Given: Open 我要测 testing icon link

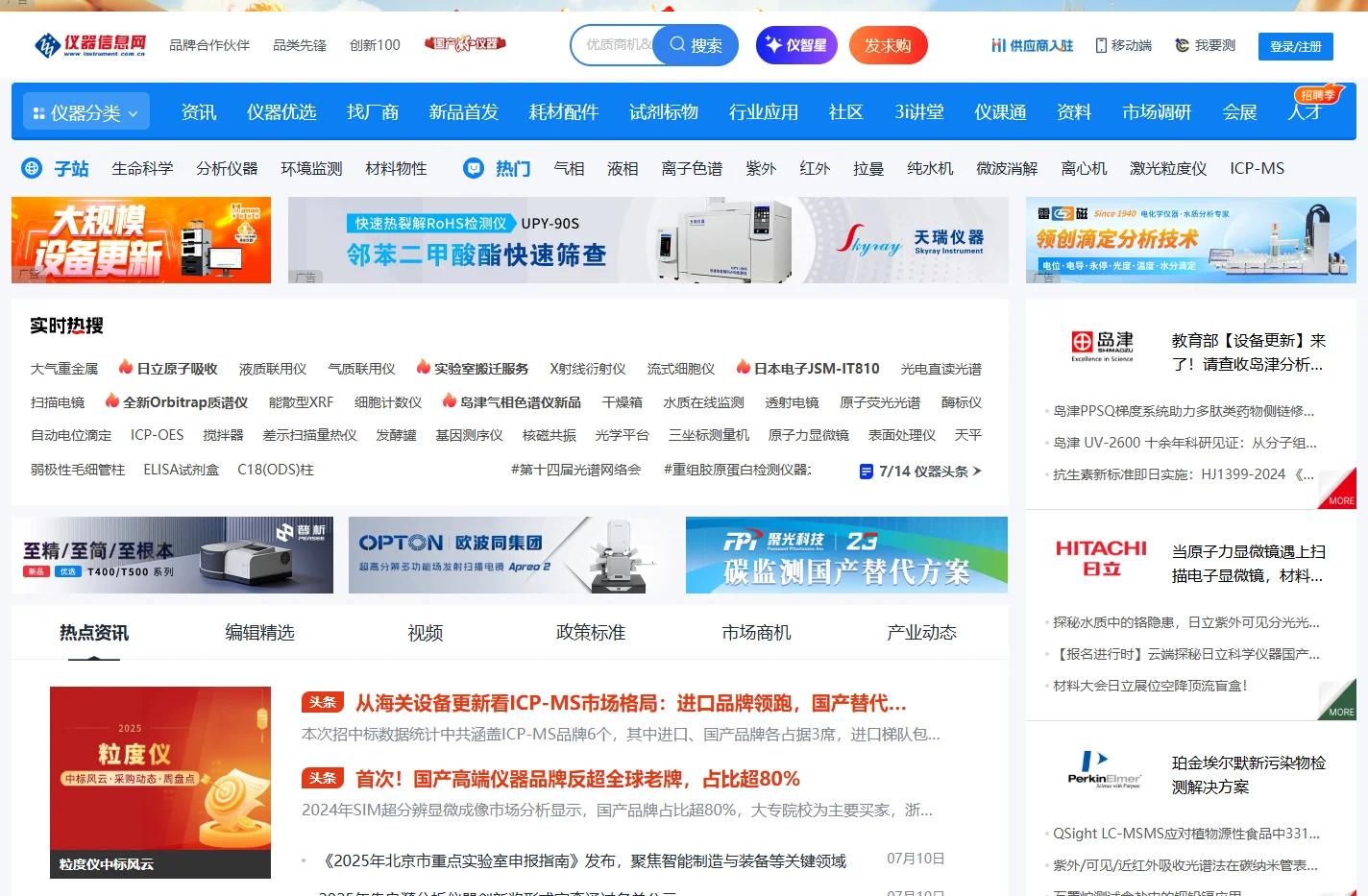Looking at the screenshot, I should click(x=1205, y=45).
